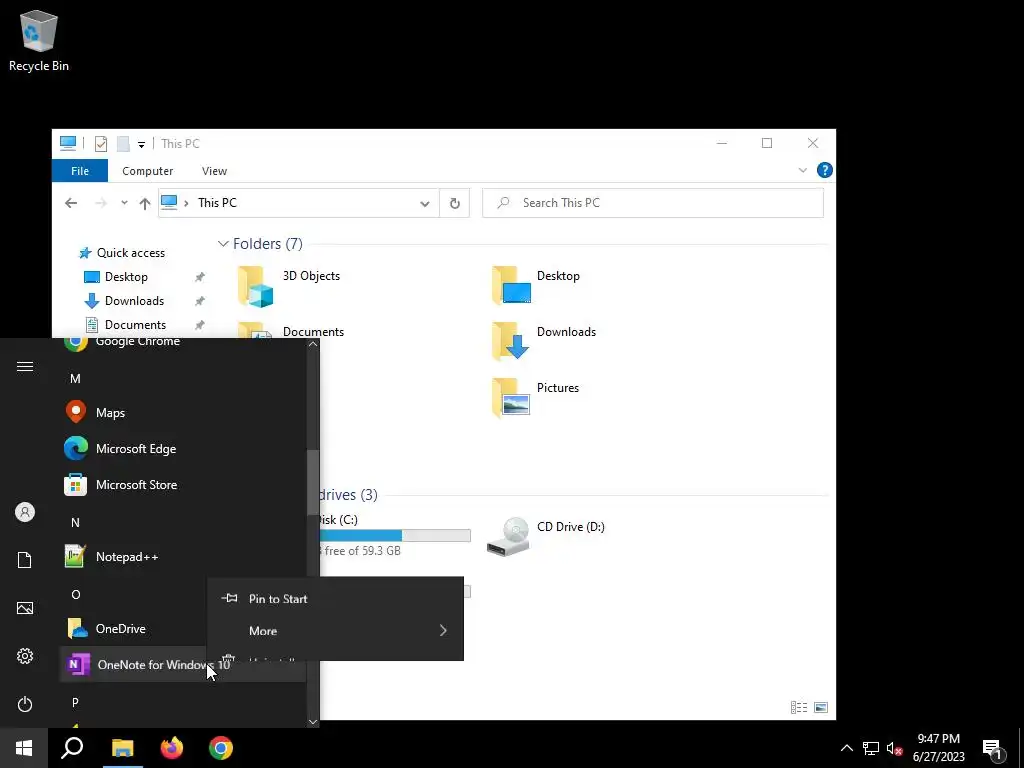Open taskbar Search magnifier

coord(72,748)
